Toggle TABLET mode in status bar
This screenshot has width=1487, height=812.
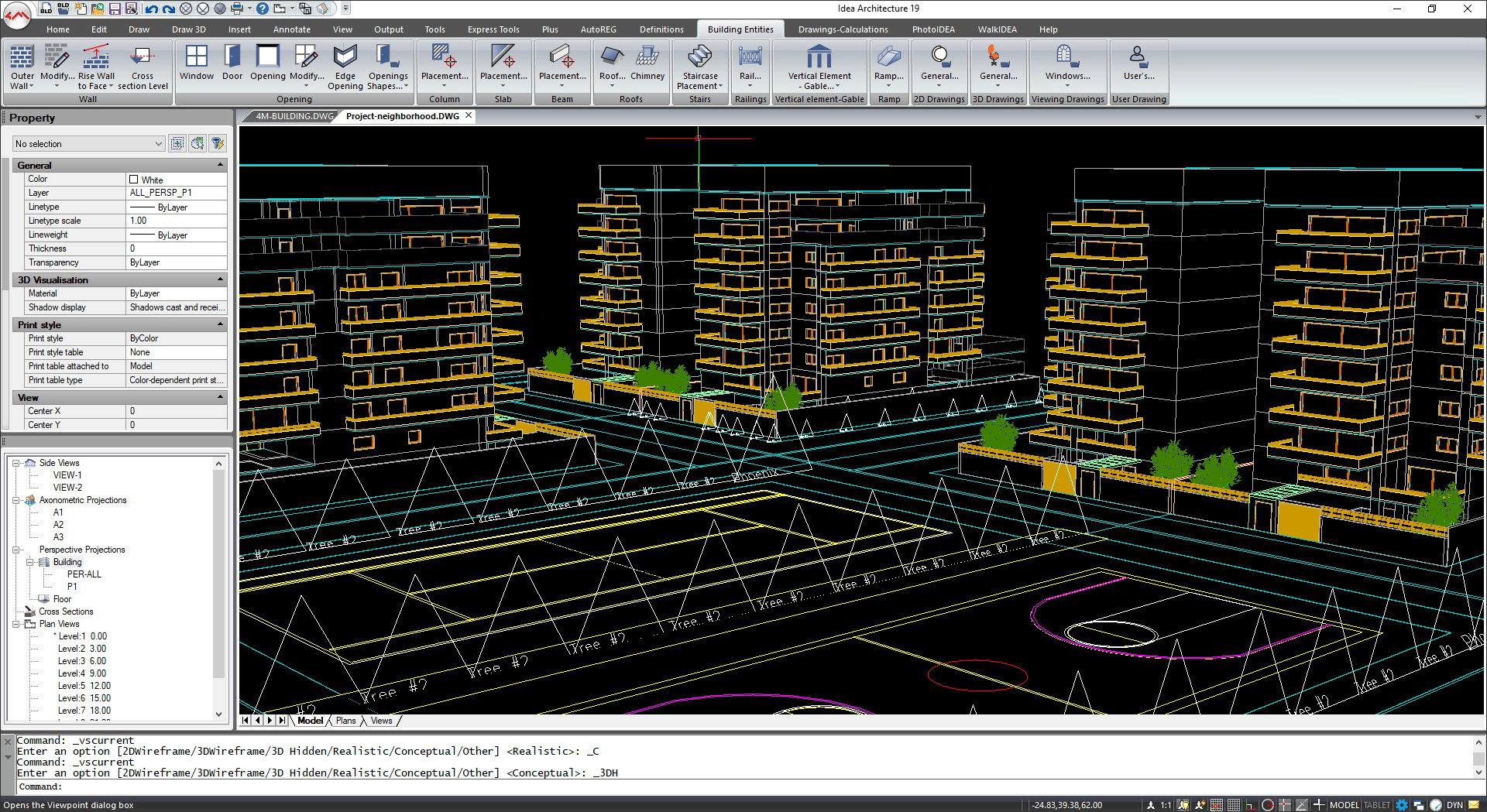[1376, 805]
